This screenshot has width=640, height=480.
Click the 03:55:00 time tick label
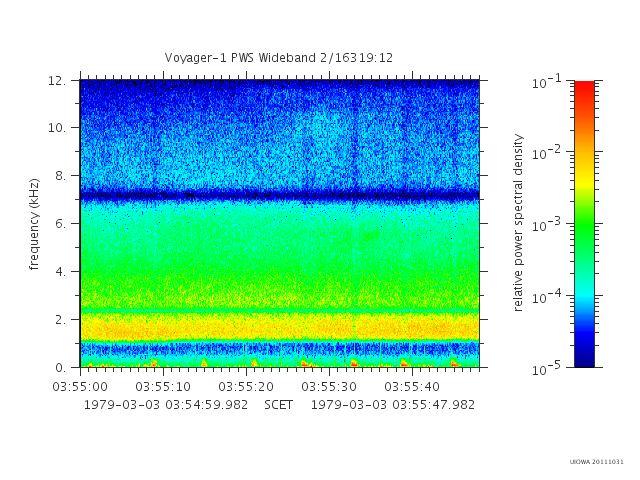click(x=80, y=387)
